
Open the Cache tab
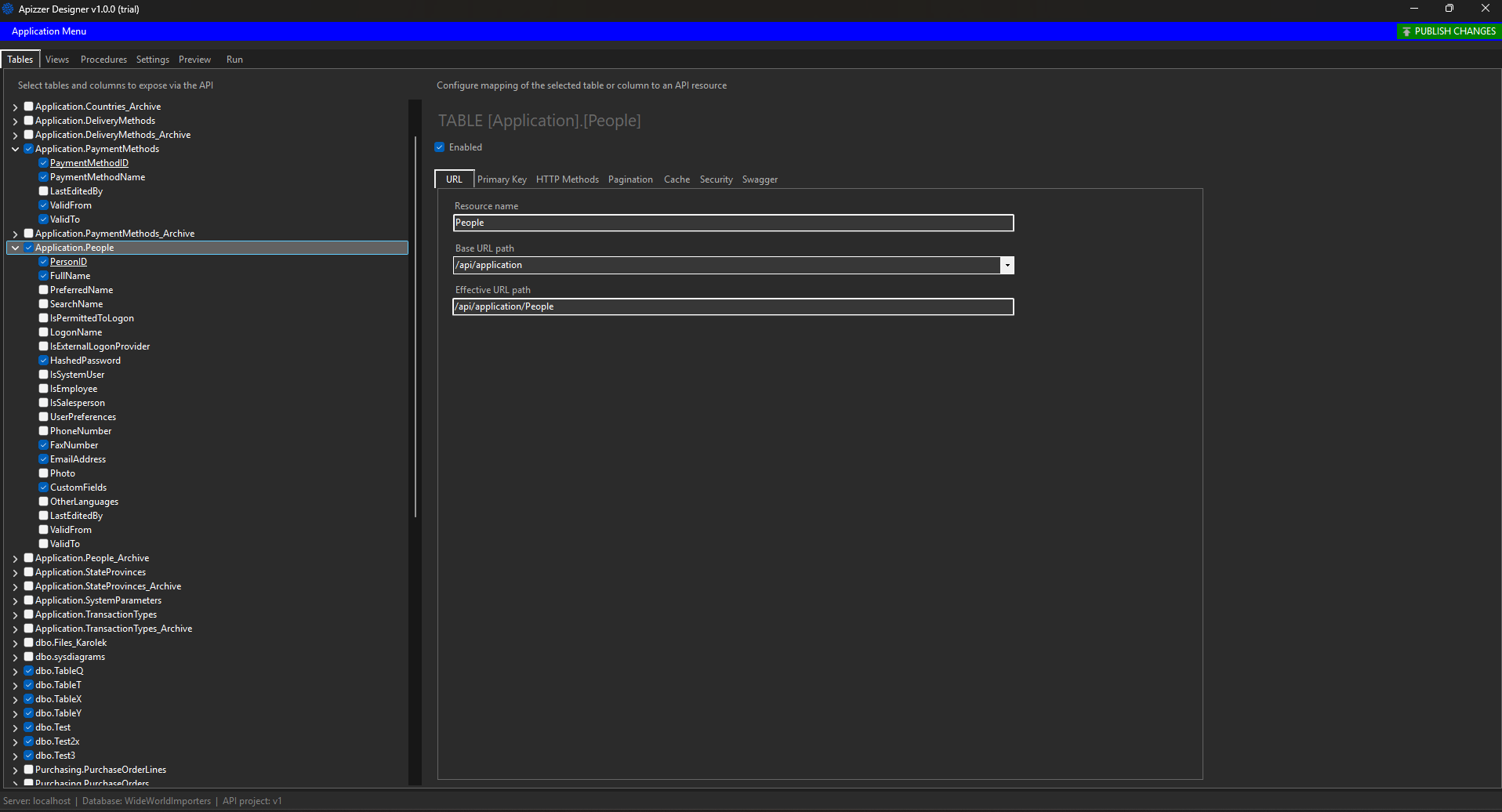(677, 179)
